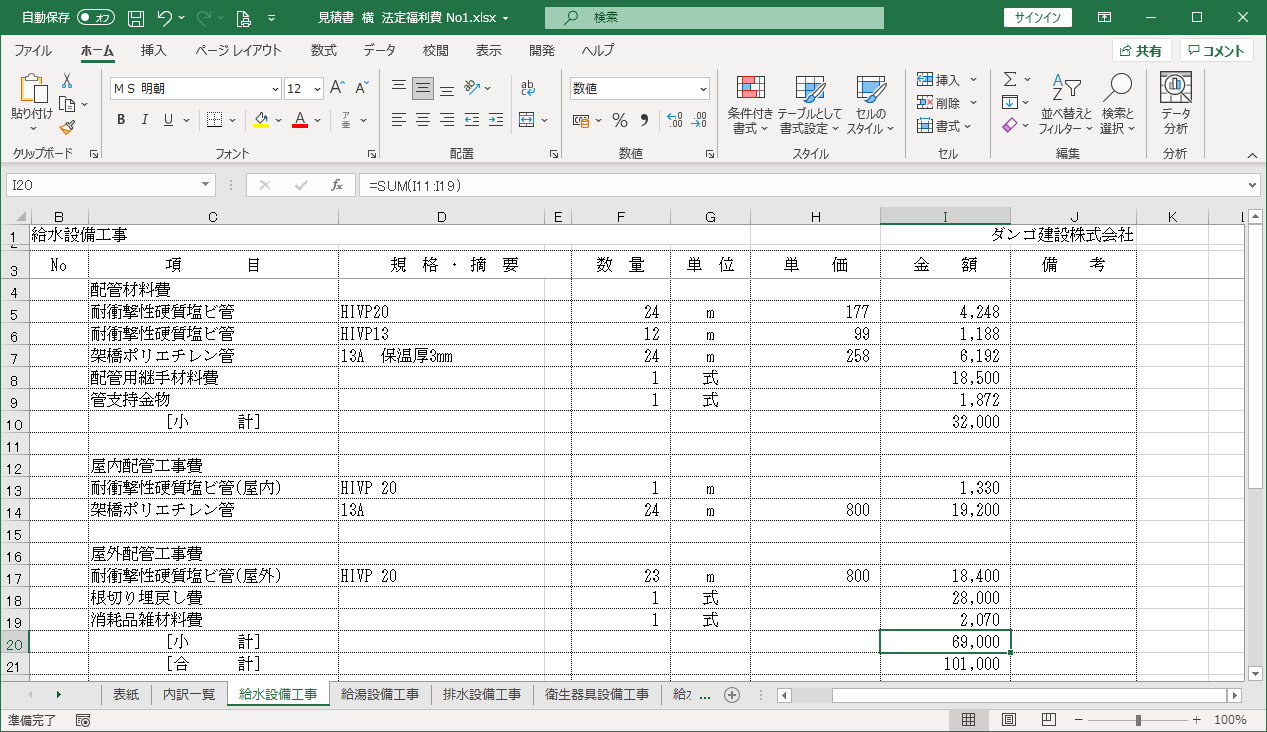Increase decimal places
This screenshot has height=732, width=1267.
(674, 120)
